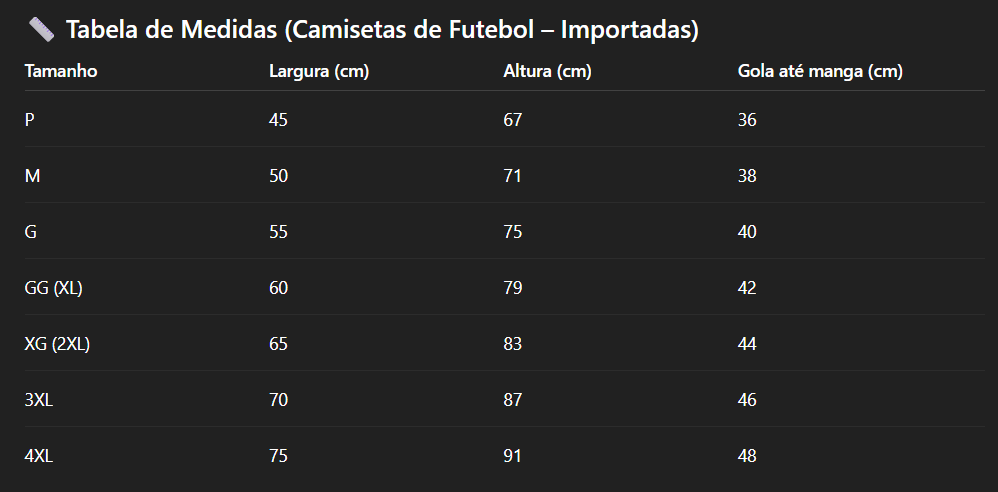Click height value 71 for size M

pyautogui.click(x=512, y=176)
